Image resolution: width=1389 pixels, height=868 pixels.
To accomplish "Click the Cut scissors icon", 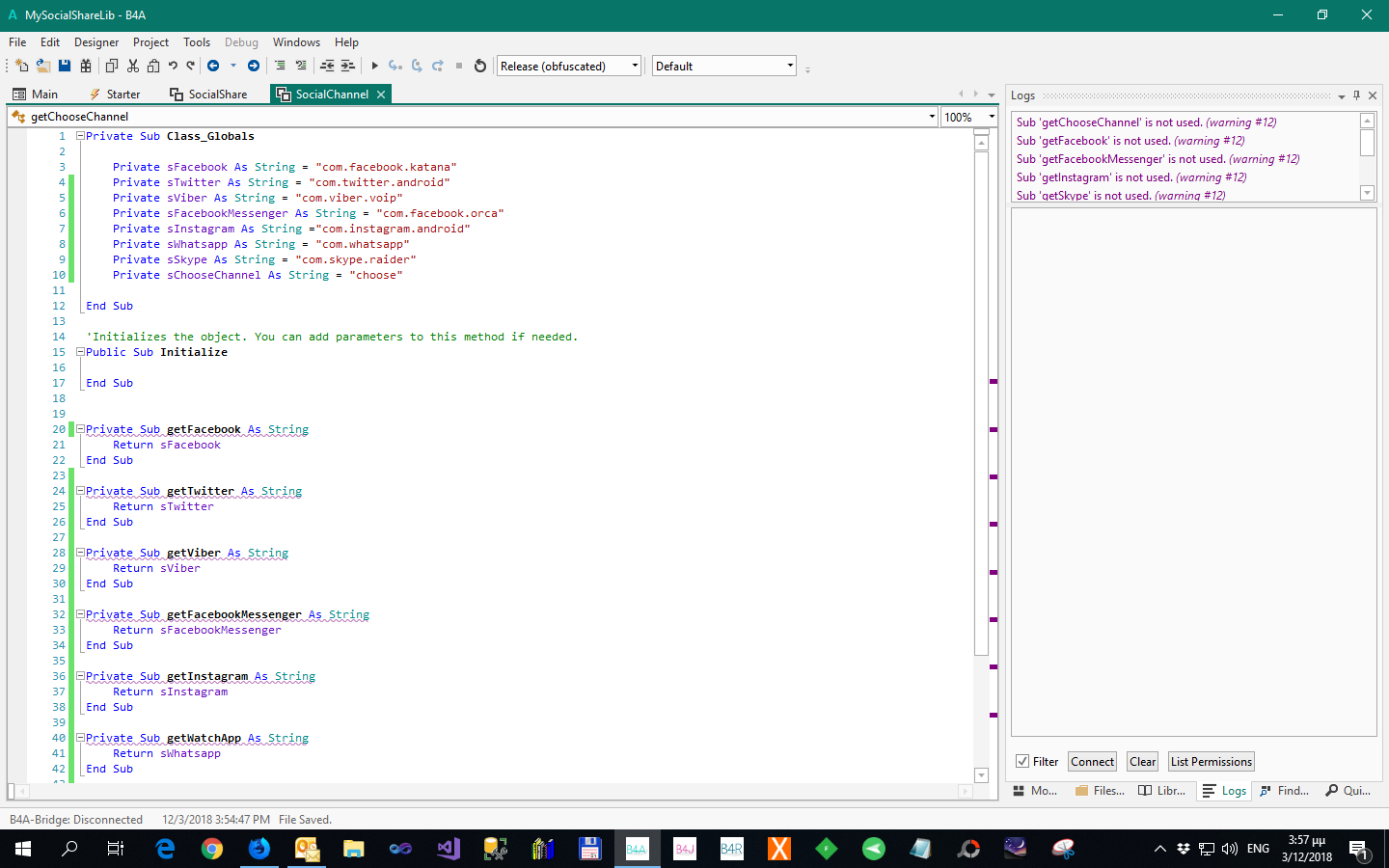I will (x=133, y=66).
